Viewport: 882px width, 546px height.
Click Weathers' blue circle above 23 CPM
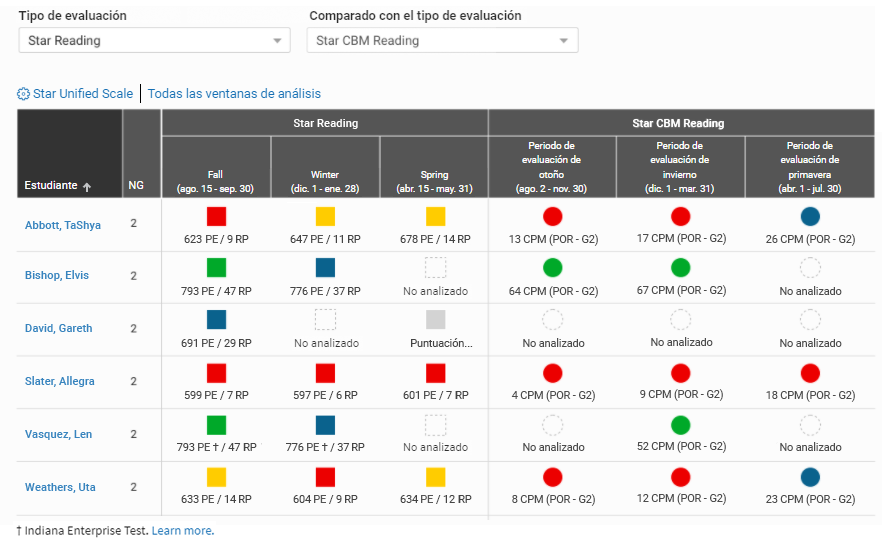[810, 477]
